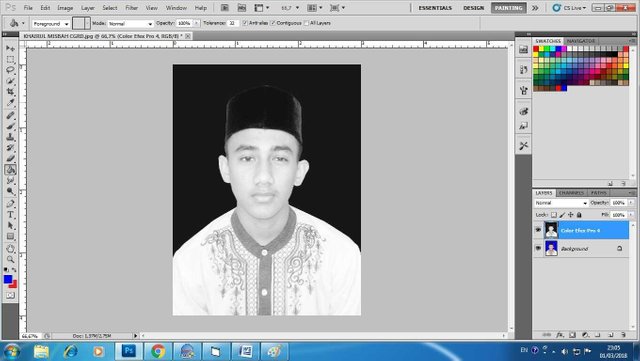Open the Image menu
Image resolution: width=640 pixels, height=361 pixels.
[x=65, y=8]
